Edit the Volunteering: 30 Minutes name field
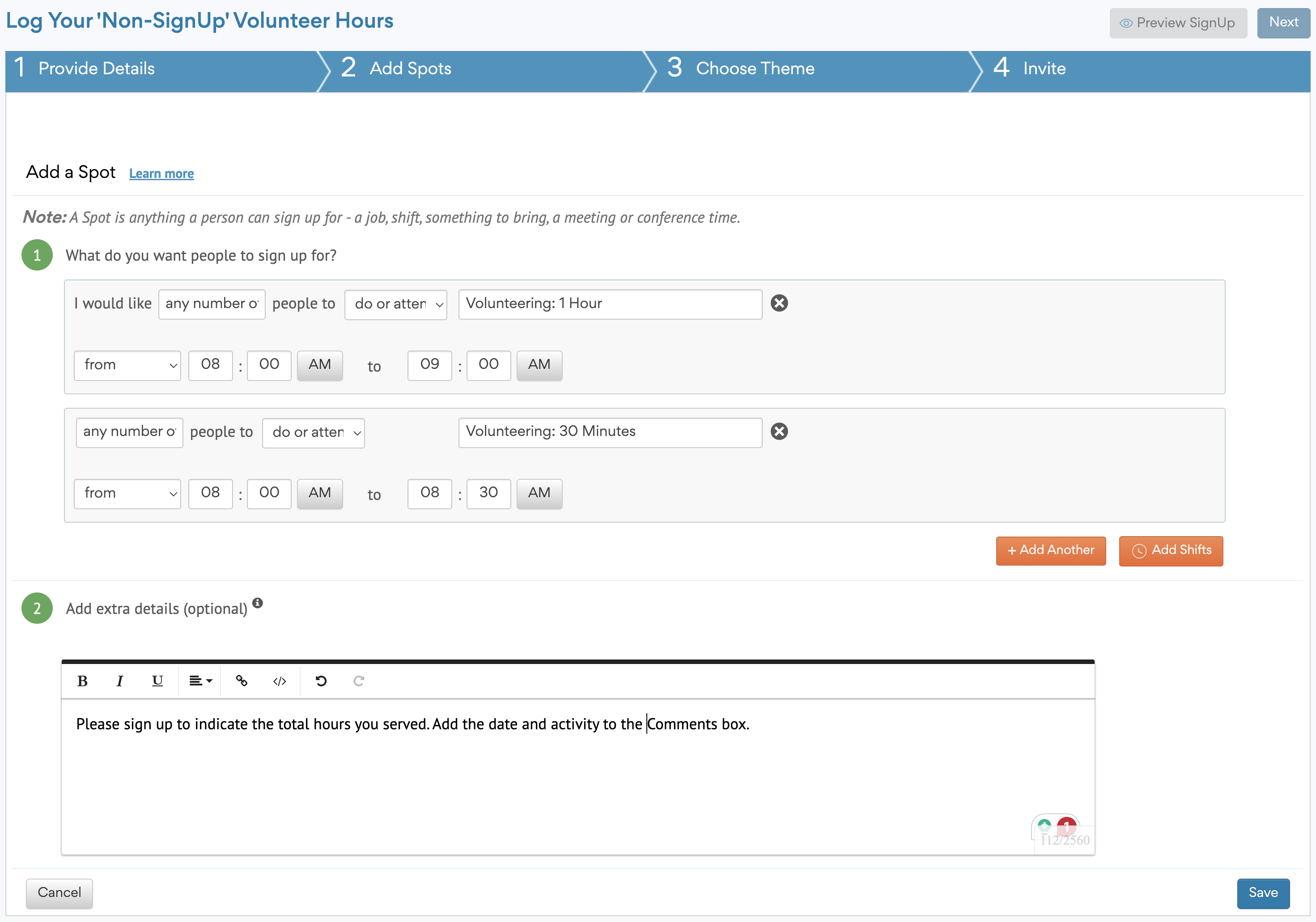The image size is (1316, 922). pos(611,433)
